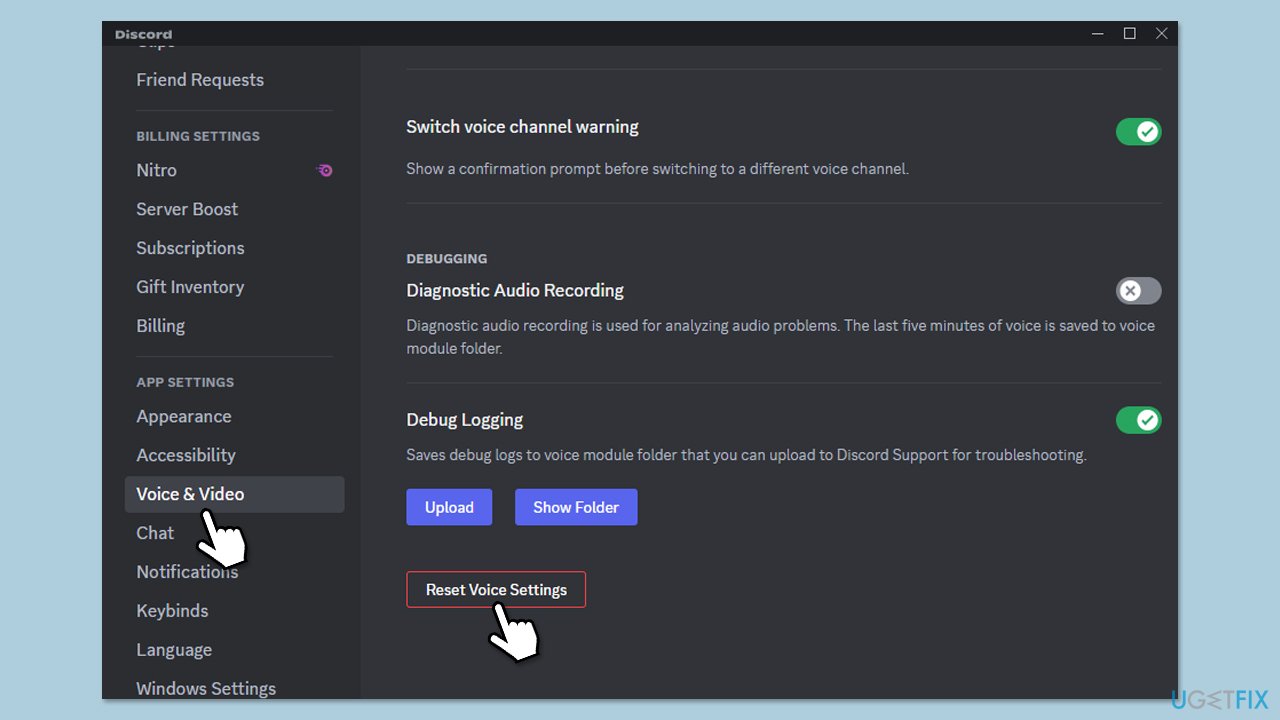Click the Show Folder button
Image resolution: width=1280 pixels, height=720 pixels.
[576, 507]
